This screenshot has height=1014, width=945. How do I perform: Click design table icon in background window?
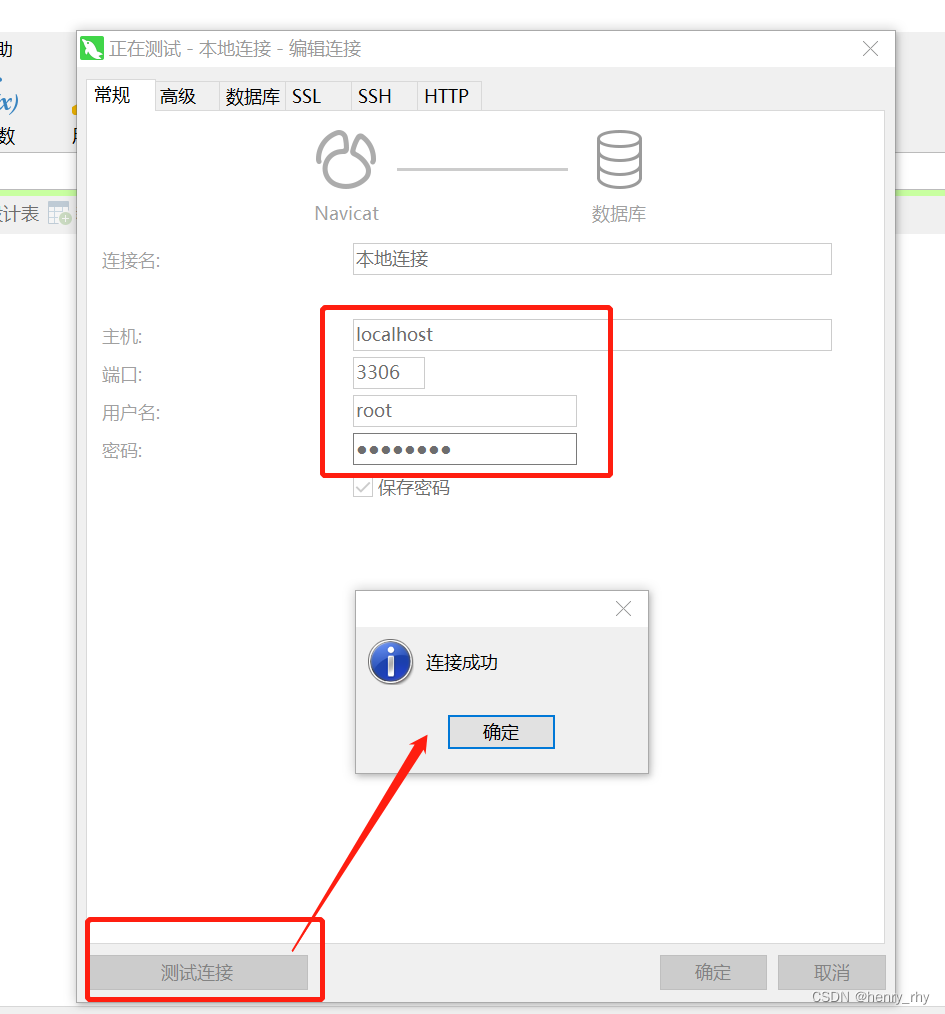(x=60, y=213)
